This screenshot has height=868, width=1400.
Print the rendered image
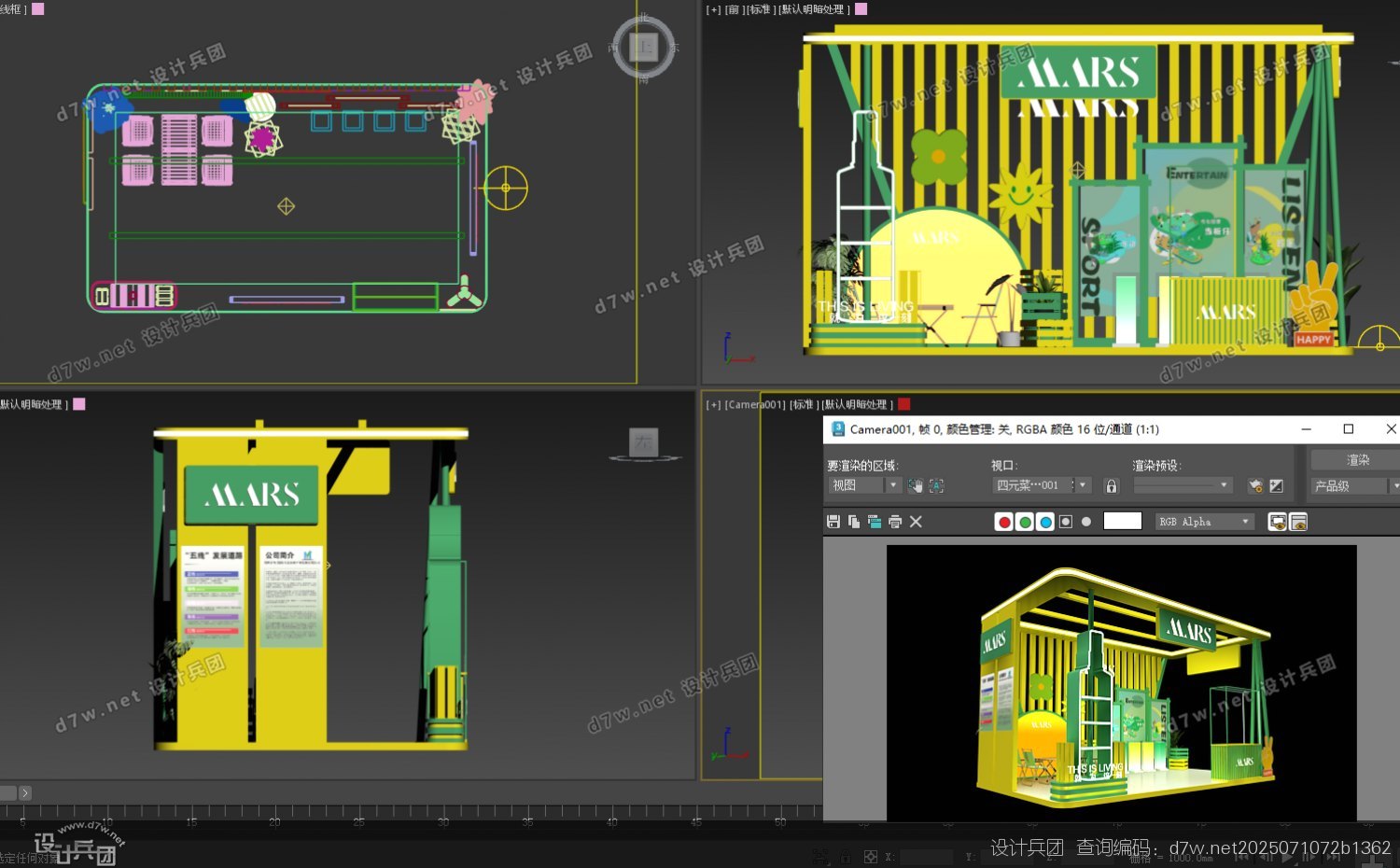click(x=895, y=522)
